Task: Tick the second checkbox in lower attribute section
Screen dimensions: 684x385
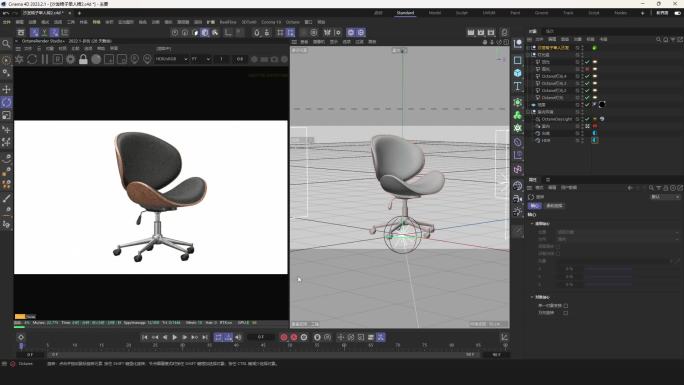Action: point(565,313)
